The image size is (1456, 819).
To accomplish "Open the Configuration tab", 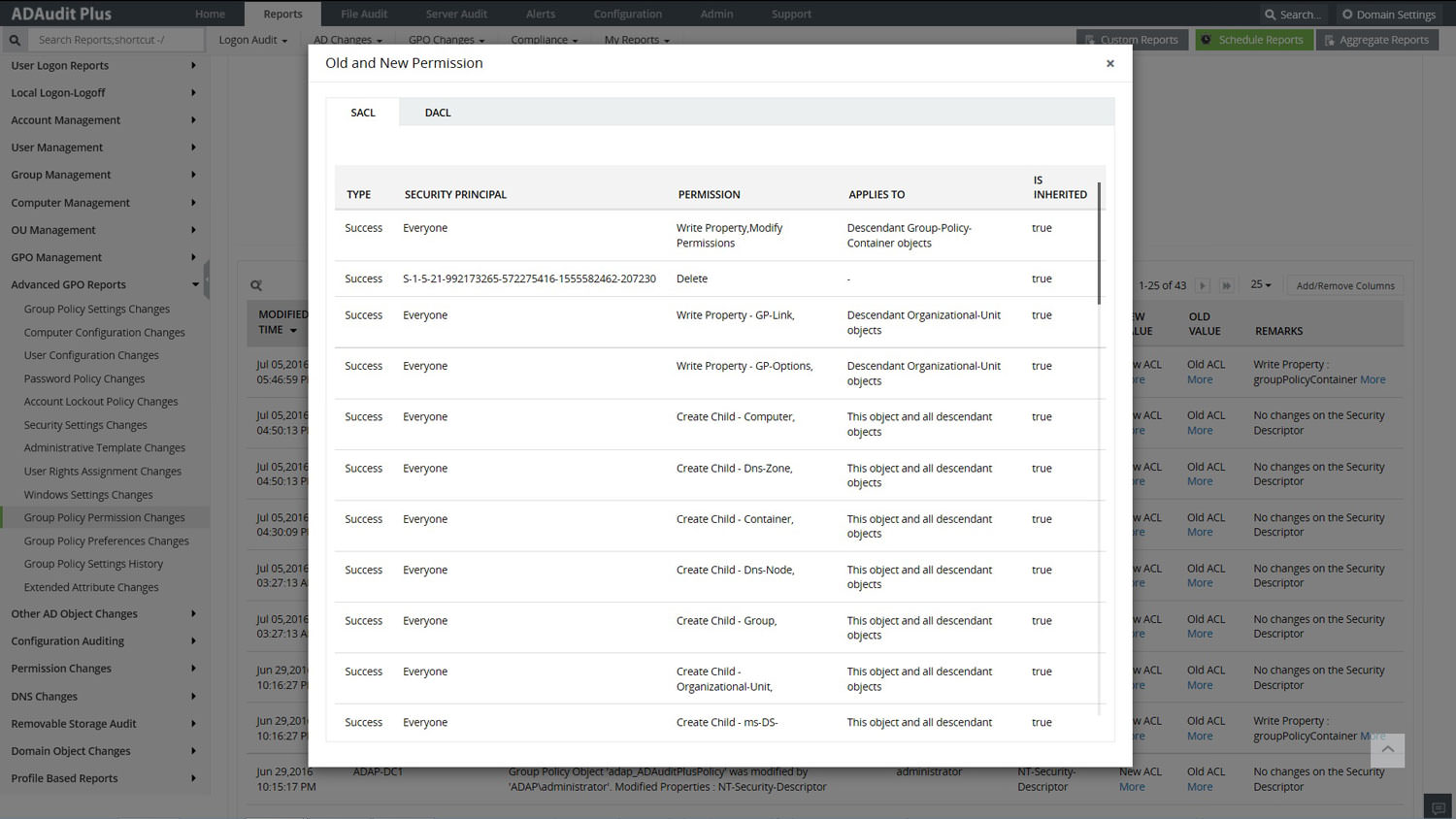I will point(628,14).
